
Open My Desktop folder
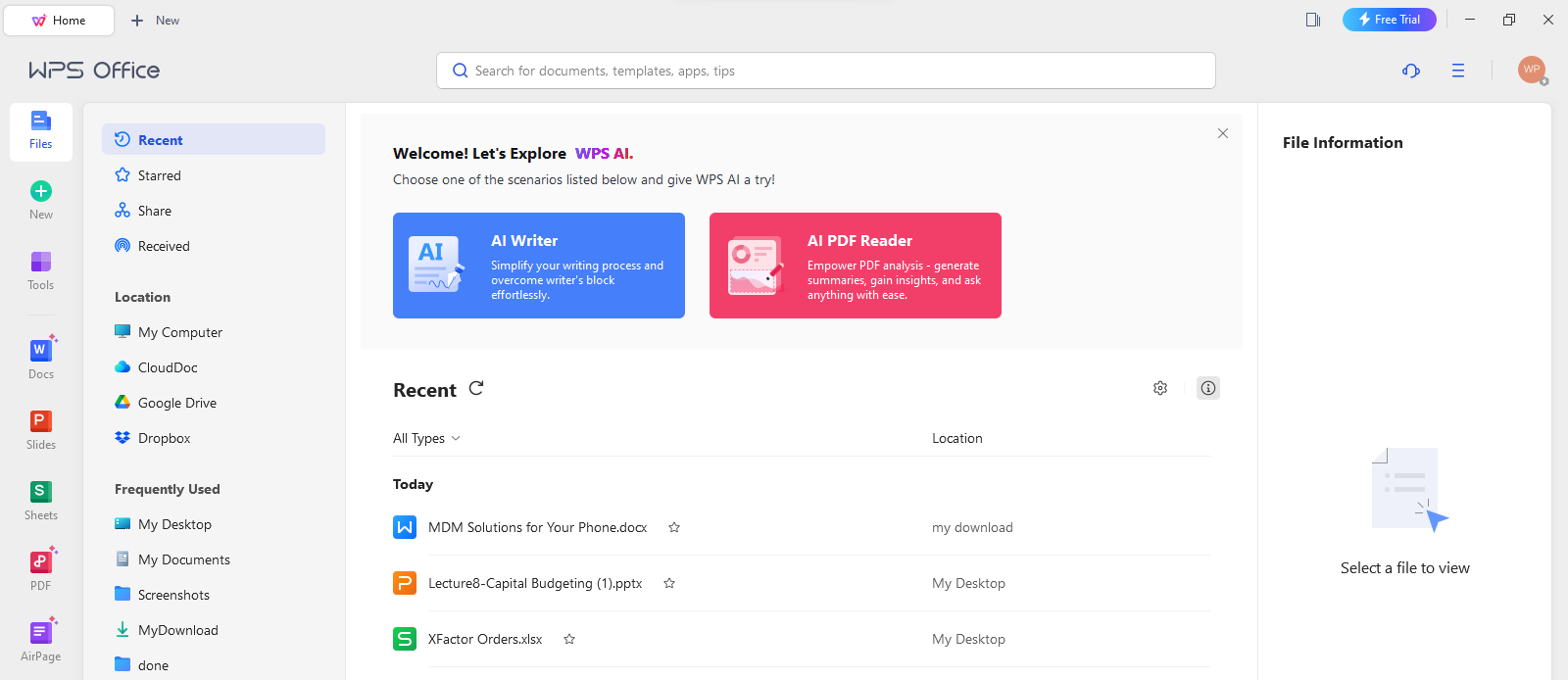[x=214, y=524]
